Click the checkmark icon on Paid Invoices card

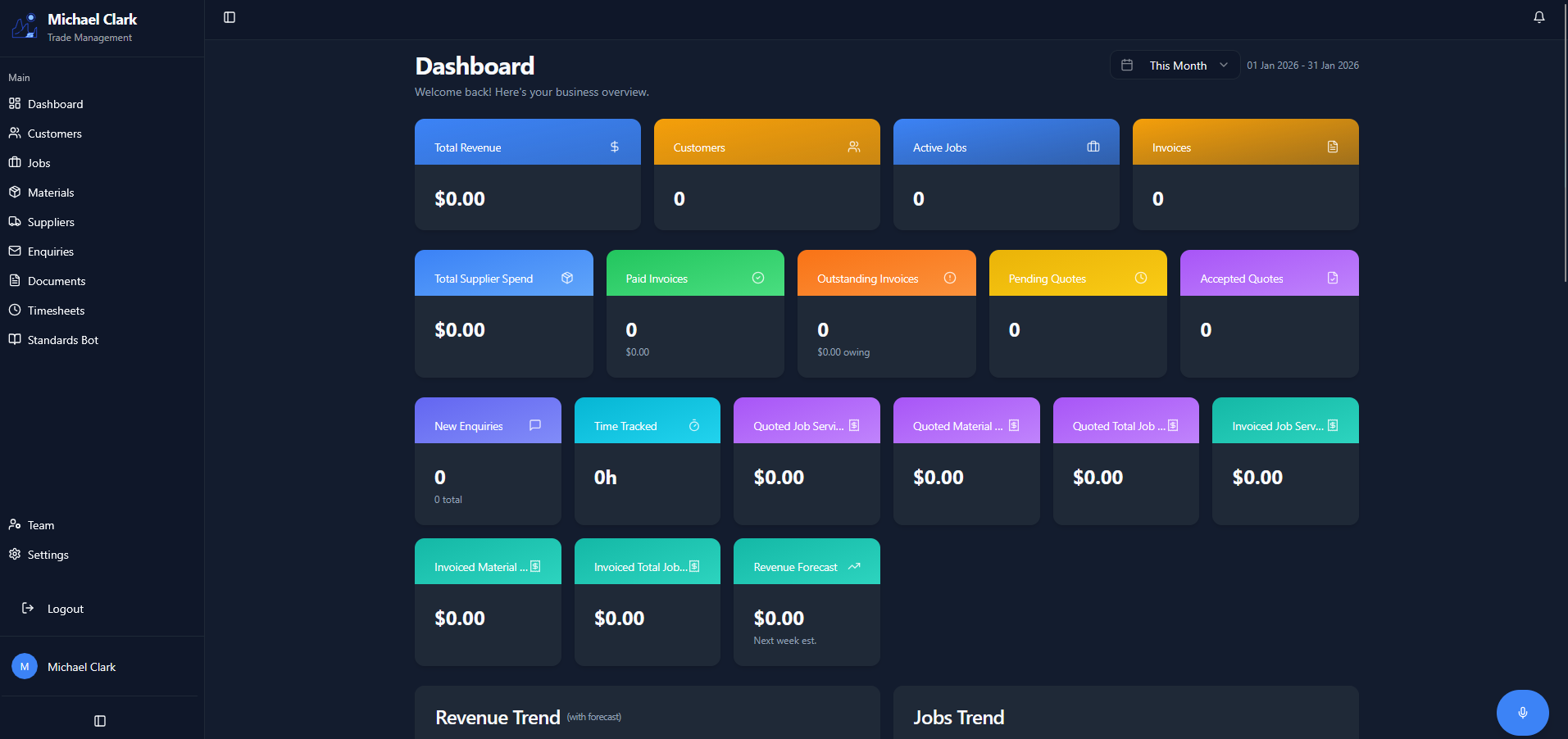tap(757, 278)
